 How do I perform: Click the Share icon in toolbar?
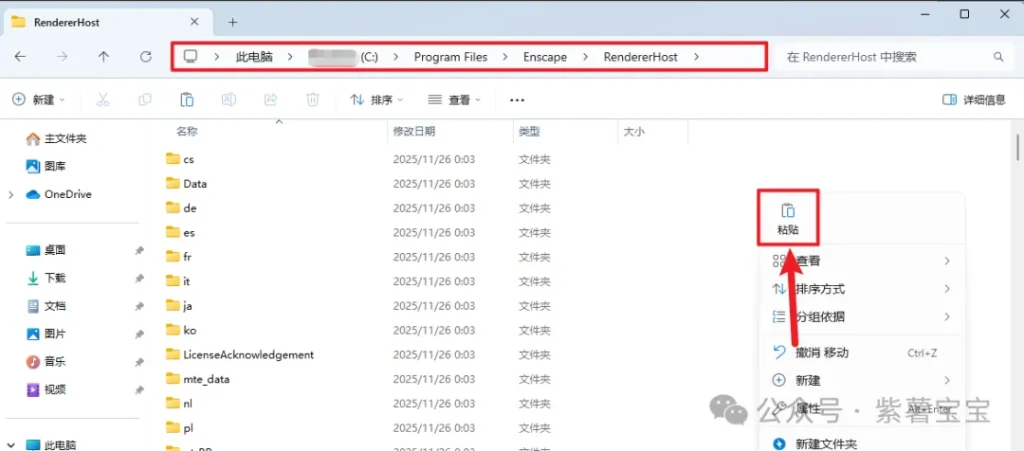point(270,100)
